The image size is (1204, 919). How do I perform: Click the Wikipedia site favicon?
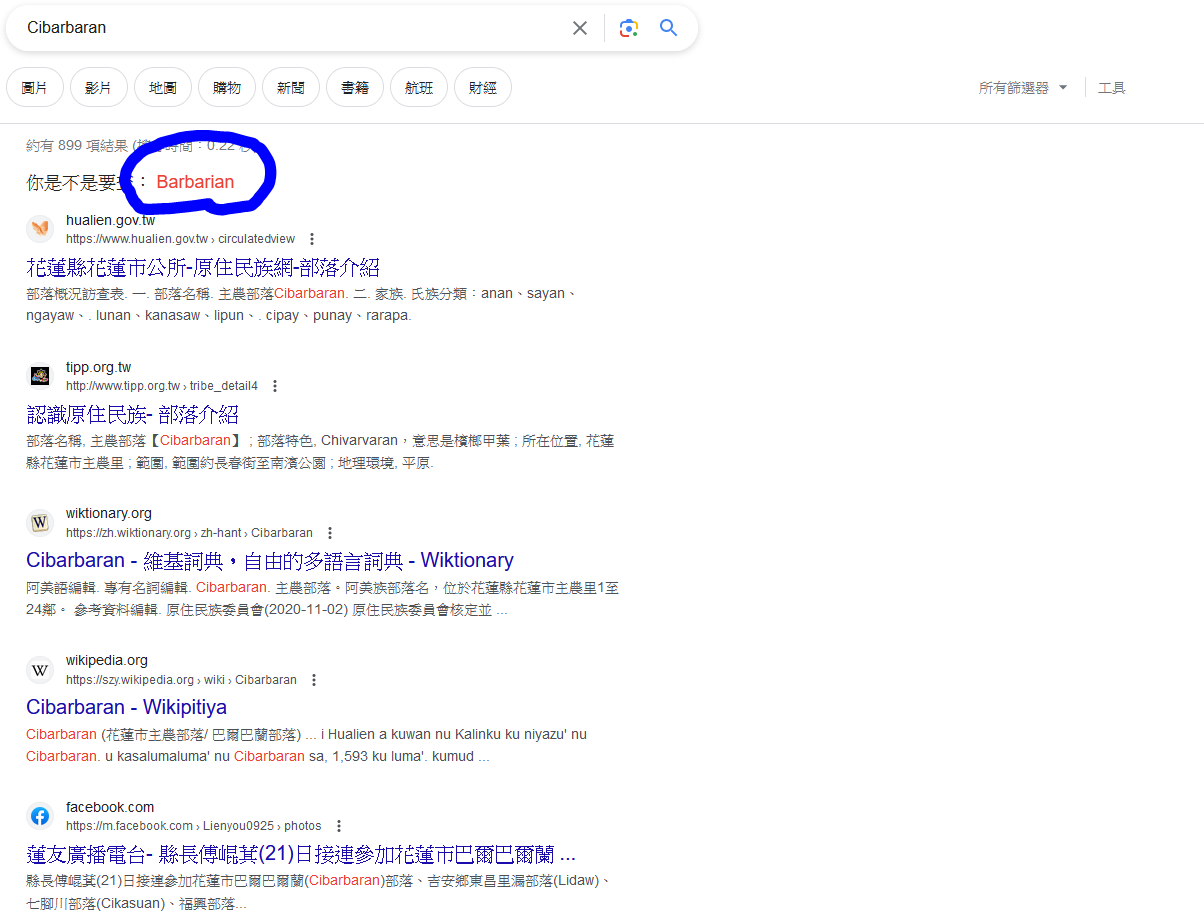point(40,670)
